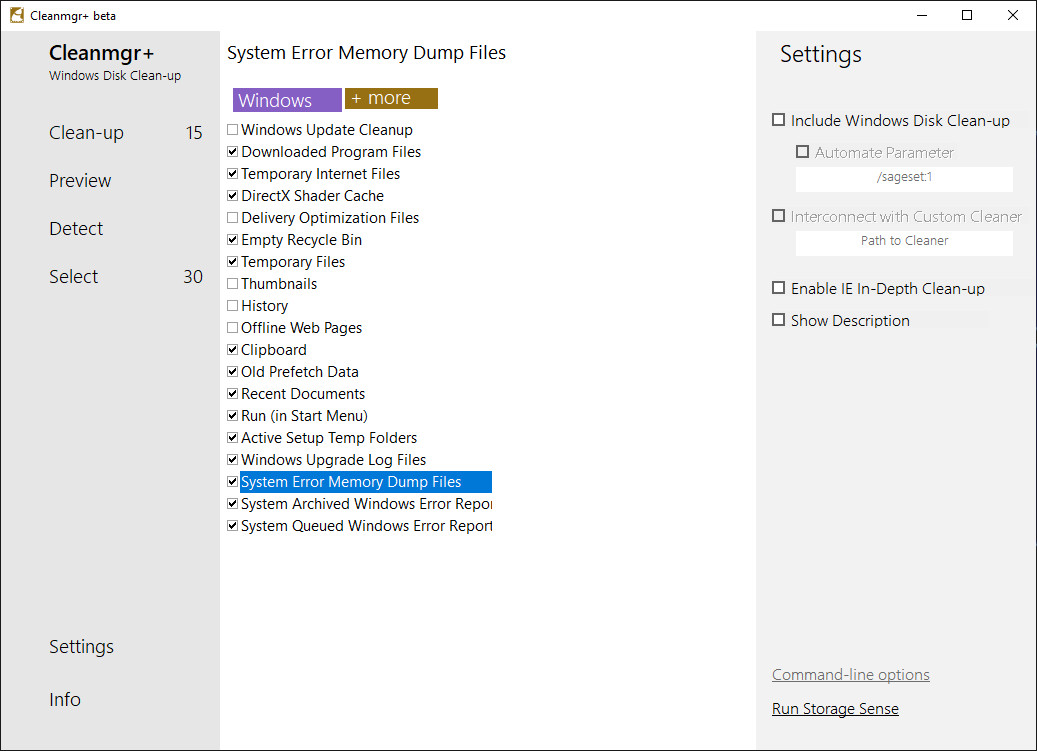Click the Clean-up count 15
This screenshot has height=751, width=1037.
click(x=194, y=133)
